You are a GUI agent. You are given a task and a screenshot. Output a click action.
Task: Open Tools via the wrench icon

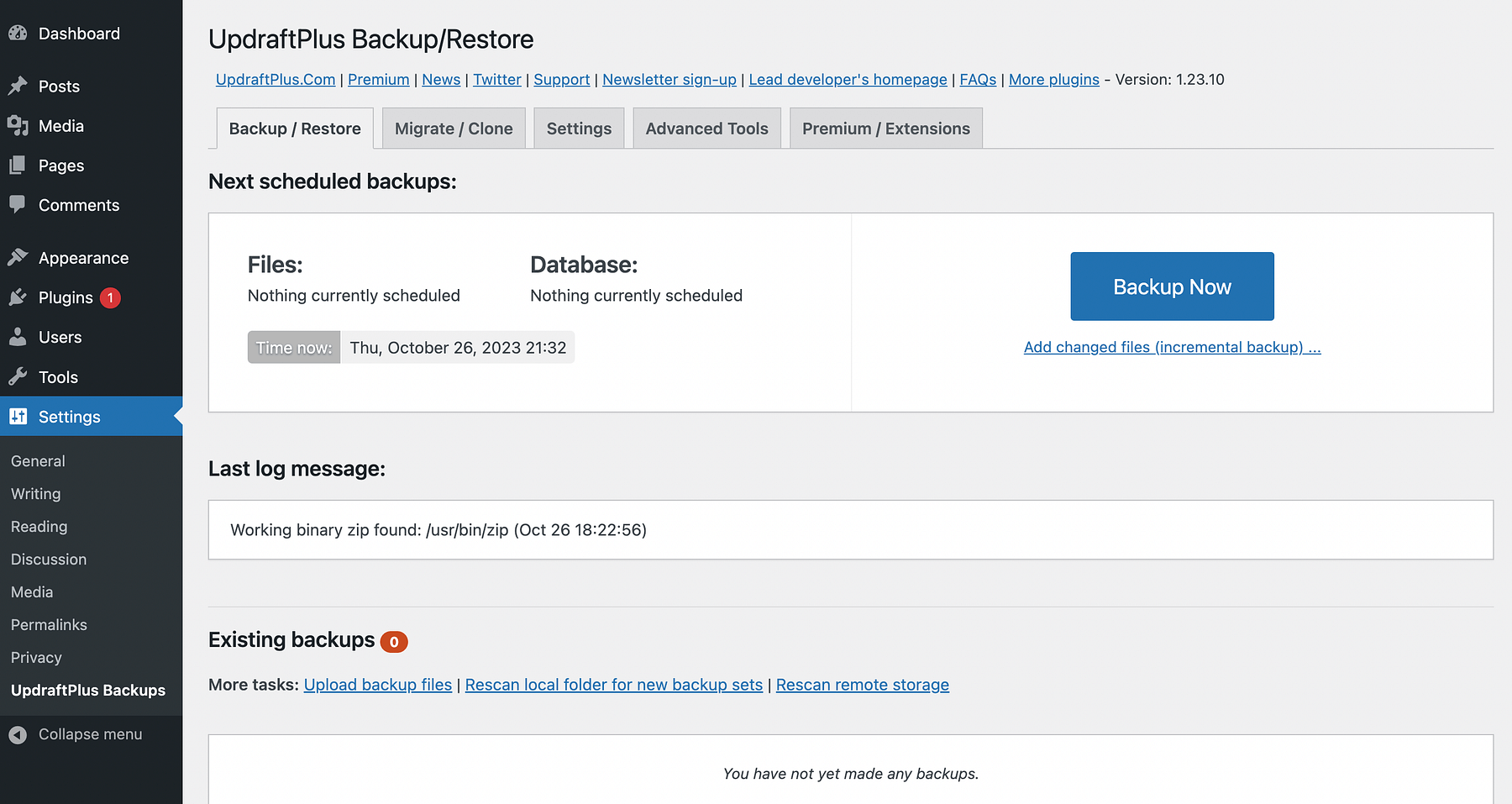[x=19, y=376]
